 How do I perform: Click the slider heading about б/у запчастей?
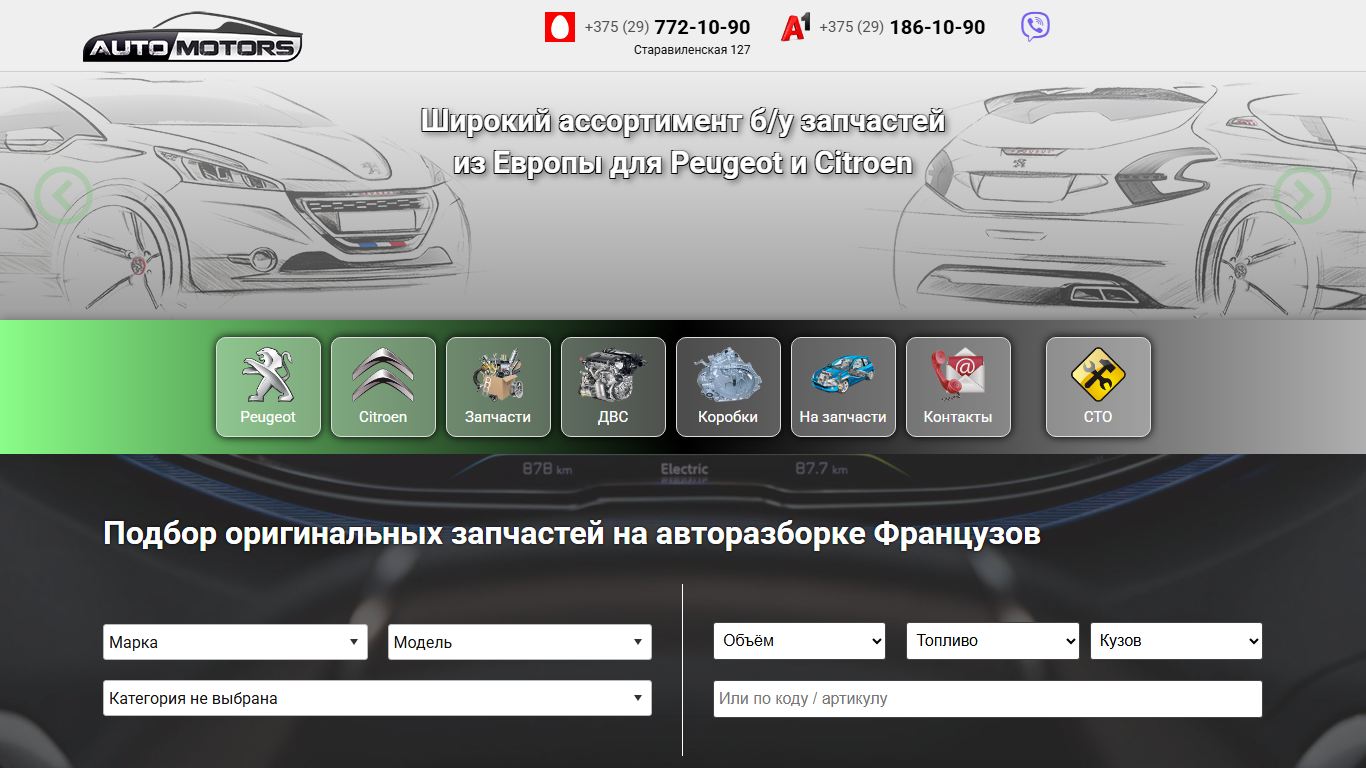[683, 141]
